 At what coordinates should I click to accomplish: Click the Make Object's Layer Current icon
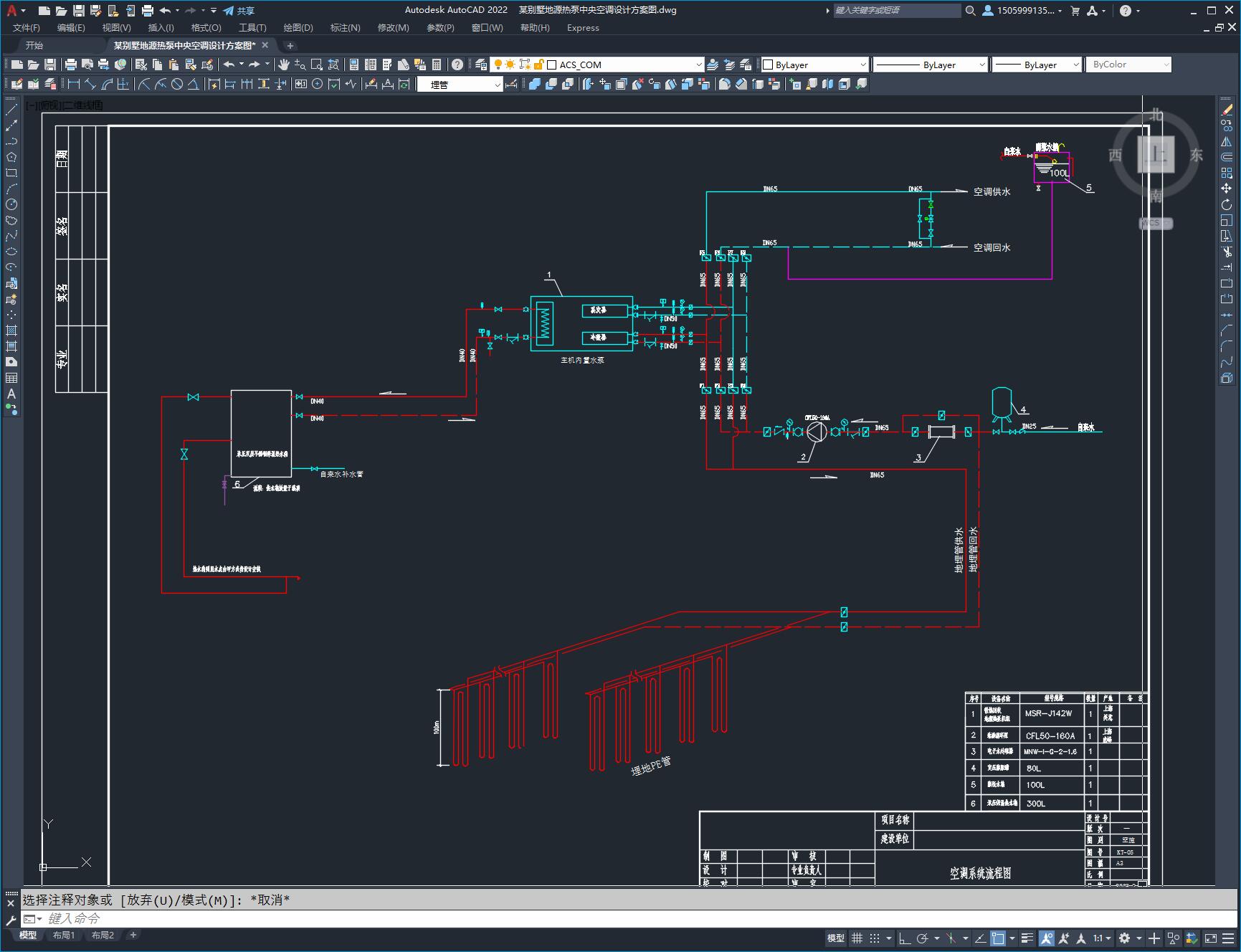pyautogui.click(x=713, y=65)
